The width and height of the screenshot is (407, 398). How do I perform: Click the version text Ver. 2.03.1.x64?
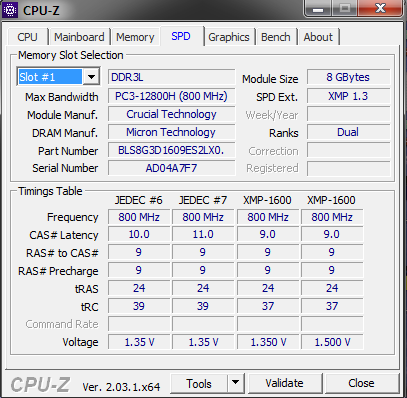point(121,387)
